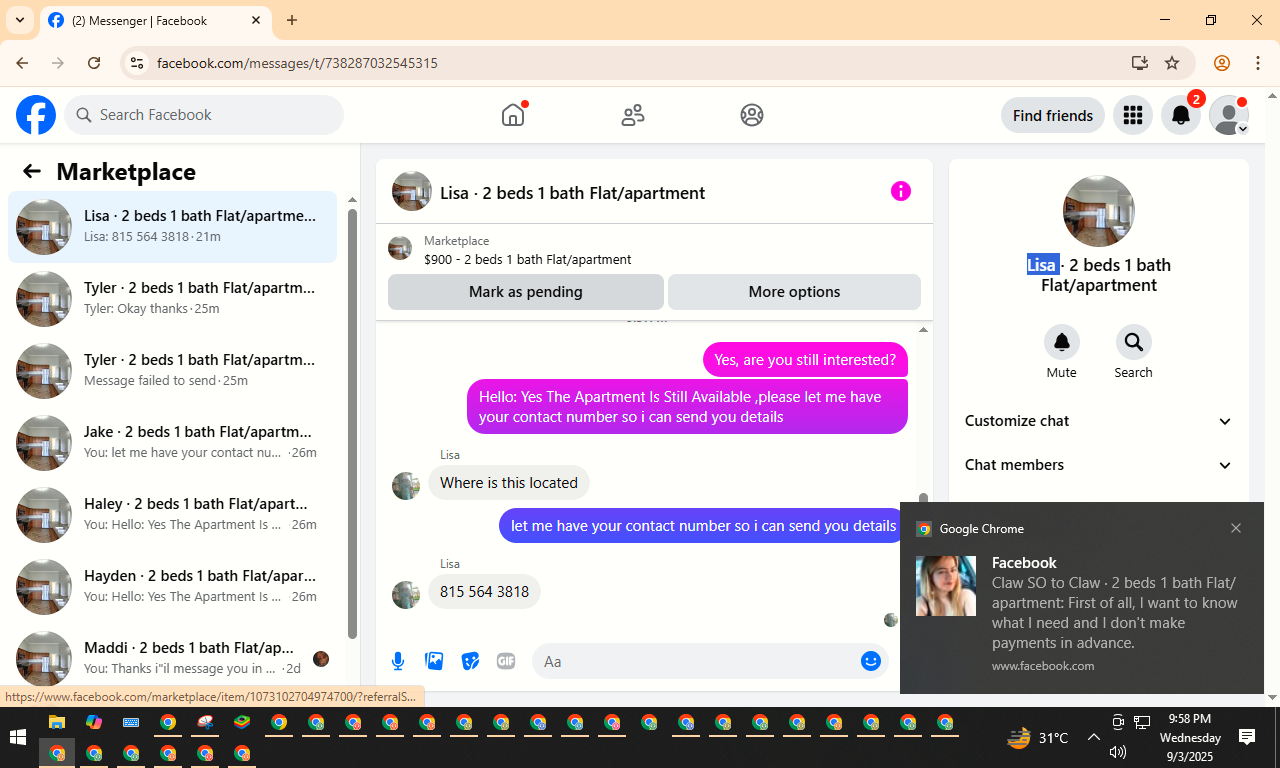This screenshot has height=768, width=1280.
Task: Click the 31°C weather widget in taskbar
Action: point(1038,738)
